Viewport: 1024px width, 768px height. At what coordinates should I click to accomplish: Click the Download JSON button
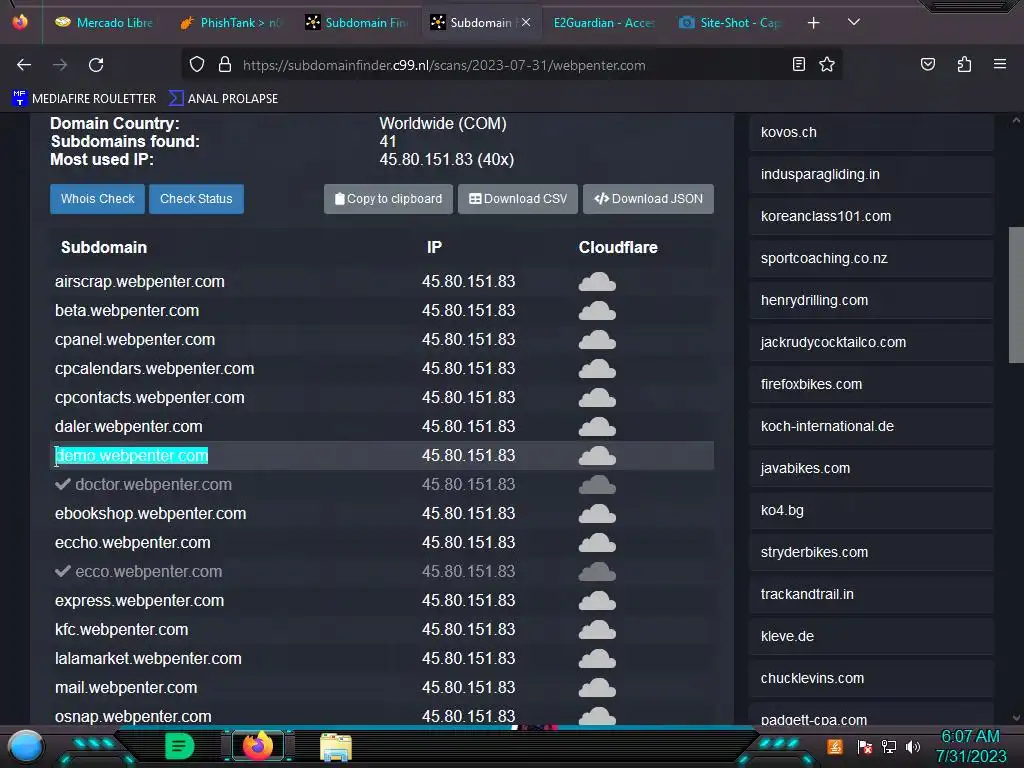(x=648, y=199)
